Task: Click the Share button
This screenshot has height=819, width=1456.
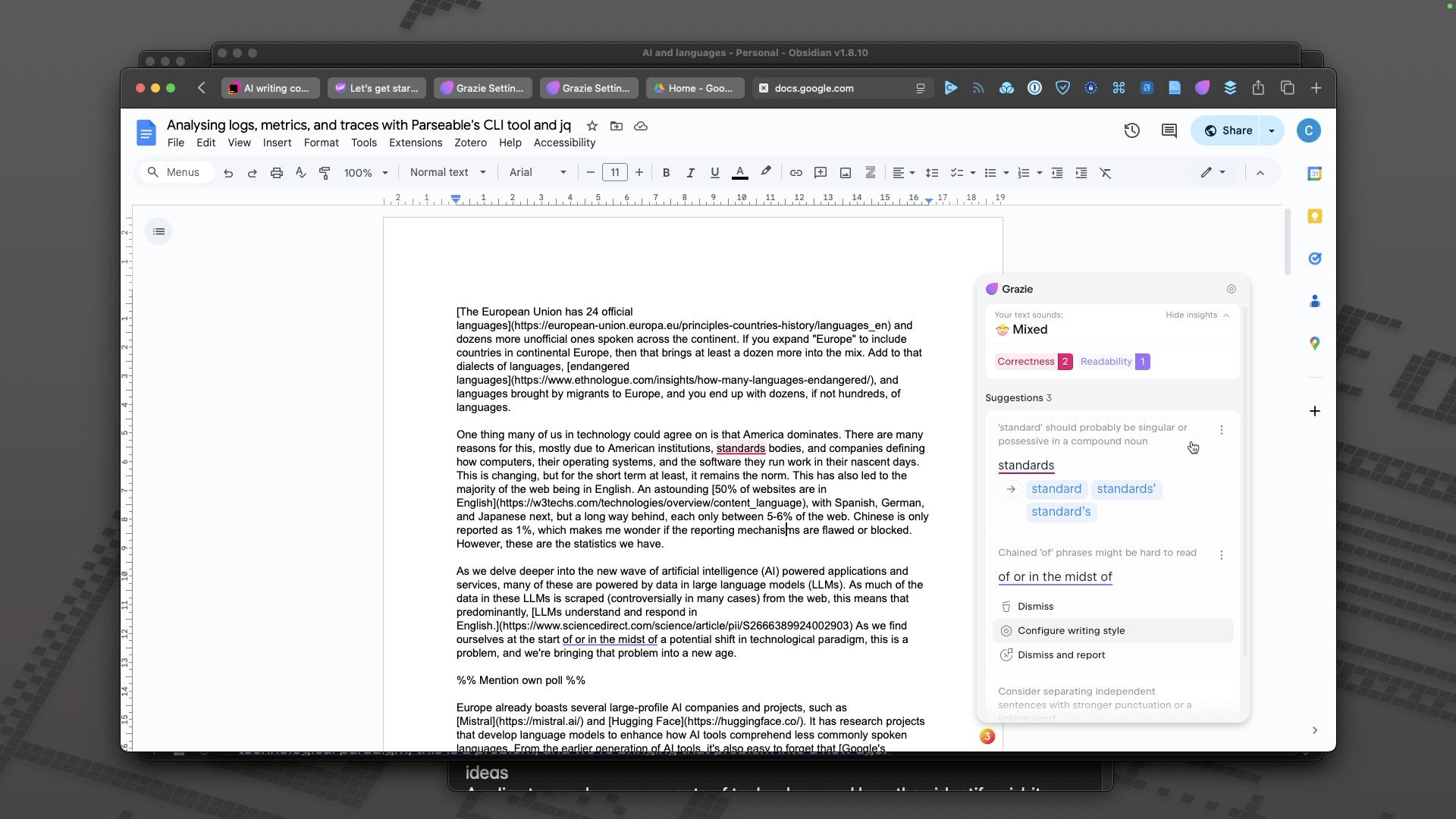Action: [1228, 130]
